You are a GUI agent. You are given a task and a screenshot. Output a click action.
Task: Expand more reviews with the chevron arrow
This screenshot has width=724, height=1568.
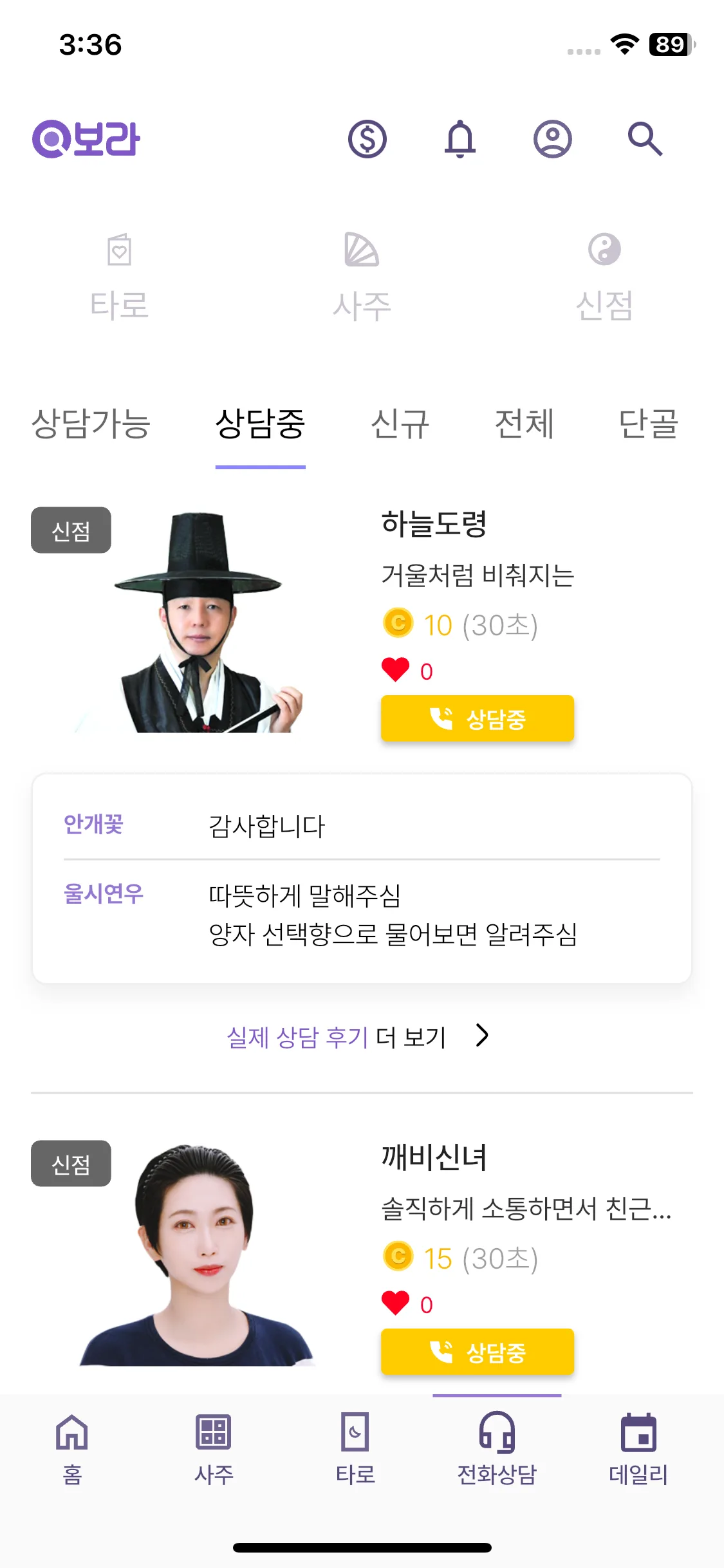(482, 1036)
